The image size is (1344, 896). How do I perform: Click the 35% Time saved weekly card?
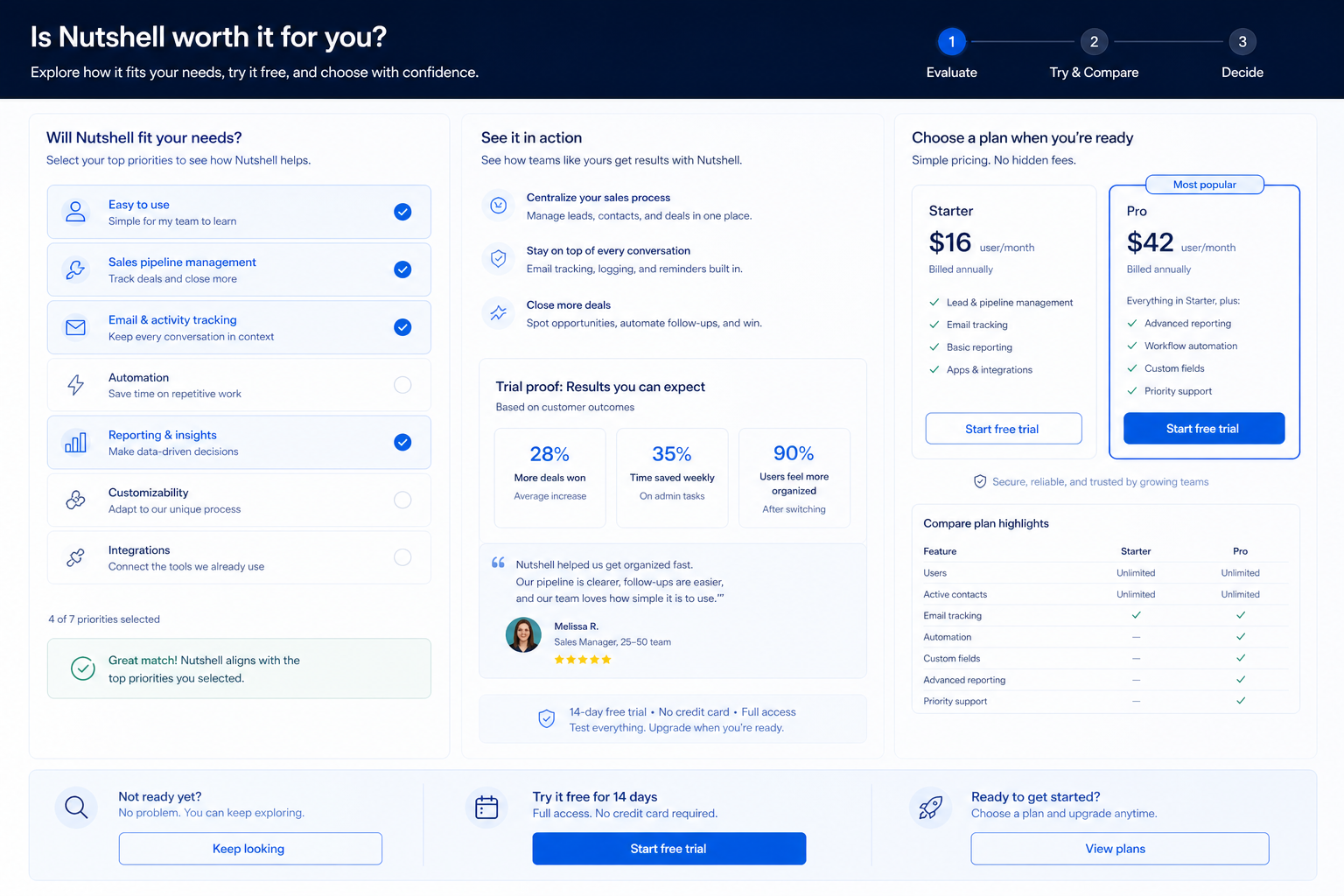pyautogui.click(x=672, y=478)
